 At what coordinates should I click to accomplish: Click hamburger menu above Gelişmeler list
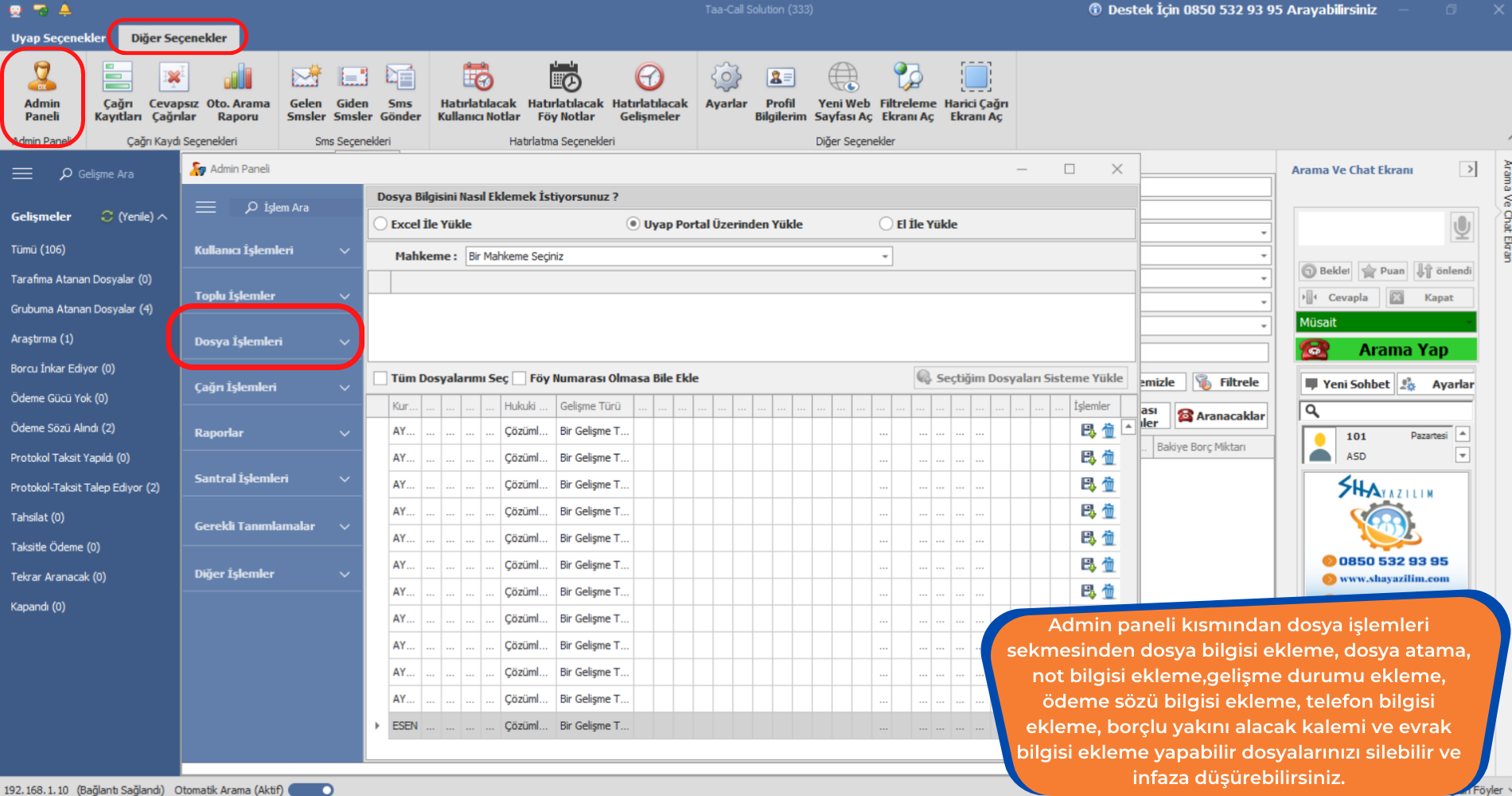point(22,174)
